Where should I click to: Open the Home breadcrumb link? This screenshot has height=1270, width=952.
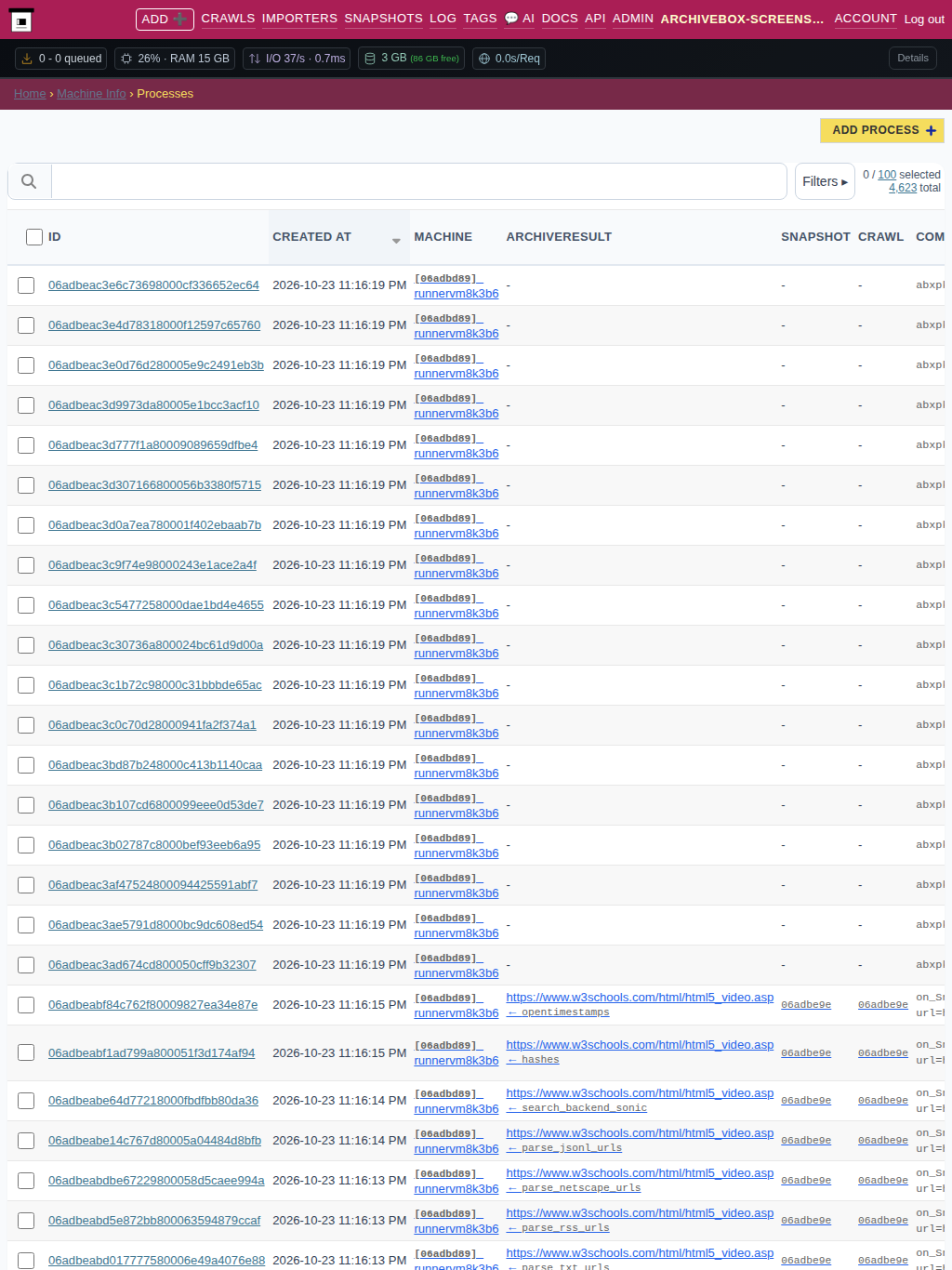tap(30, 94)
